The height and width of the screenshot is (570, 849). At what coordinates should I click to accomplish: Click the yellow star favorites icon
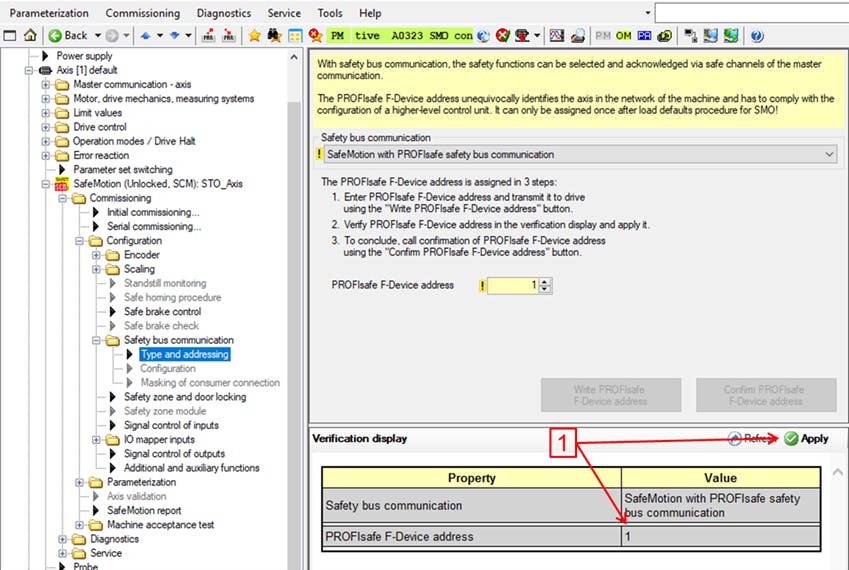[254, 36]
